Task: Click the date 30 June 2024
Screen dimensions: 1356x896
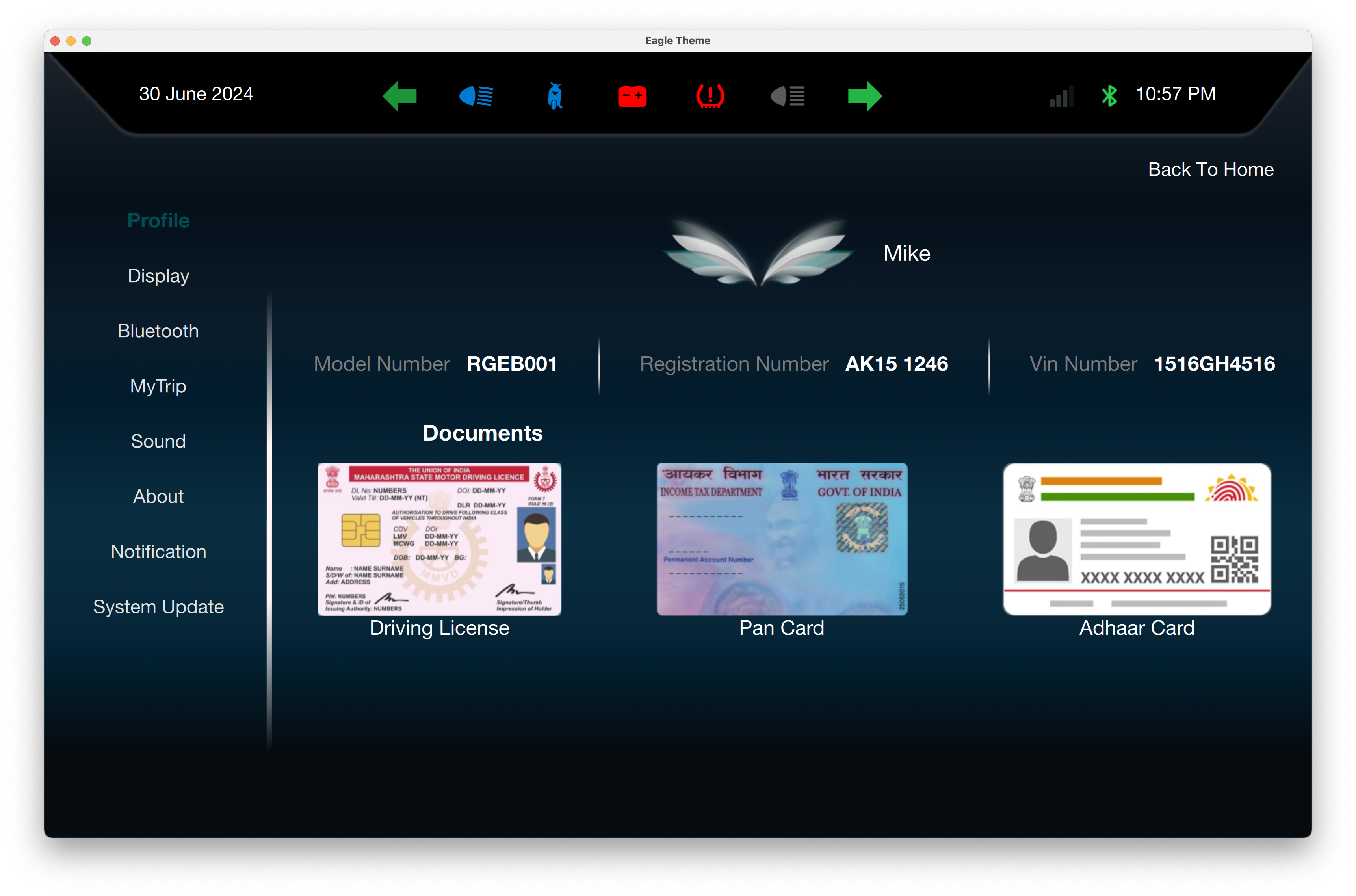Action: [x=196, y=94]
